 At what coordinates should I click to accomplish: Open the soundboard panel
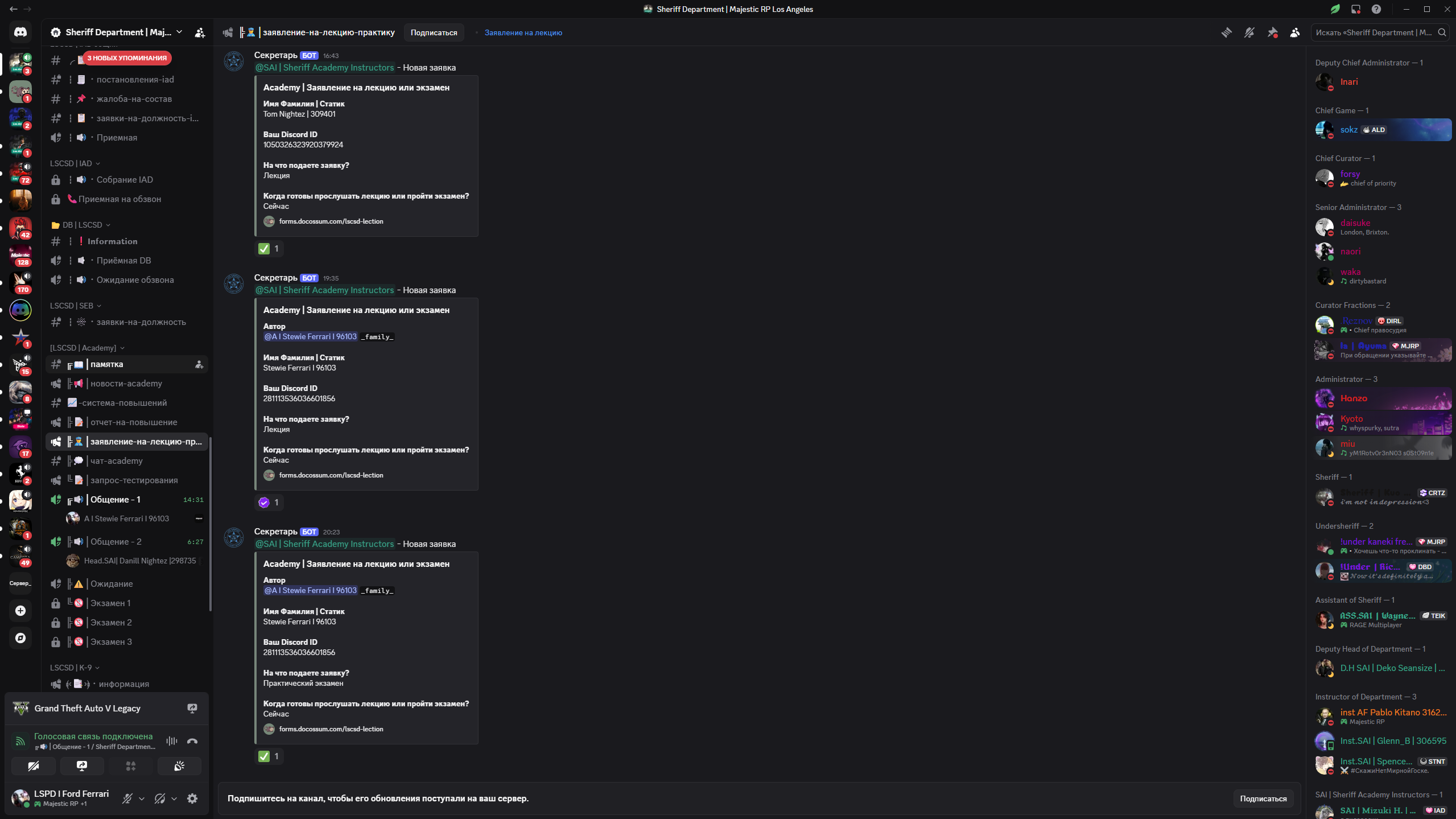(x=179, y=766)
